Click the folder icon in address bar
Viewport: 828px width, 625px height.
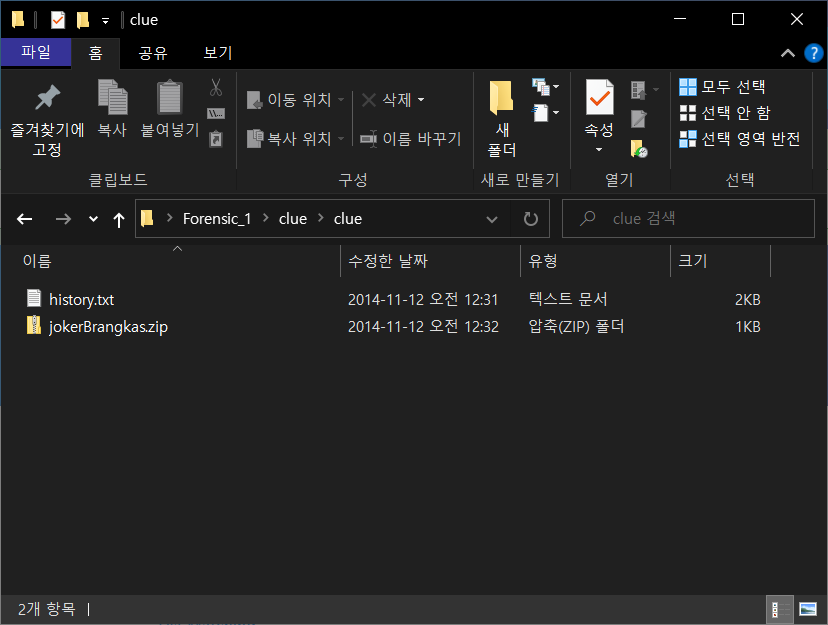(147, 218)
